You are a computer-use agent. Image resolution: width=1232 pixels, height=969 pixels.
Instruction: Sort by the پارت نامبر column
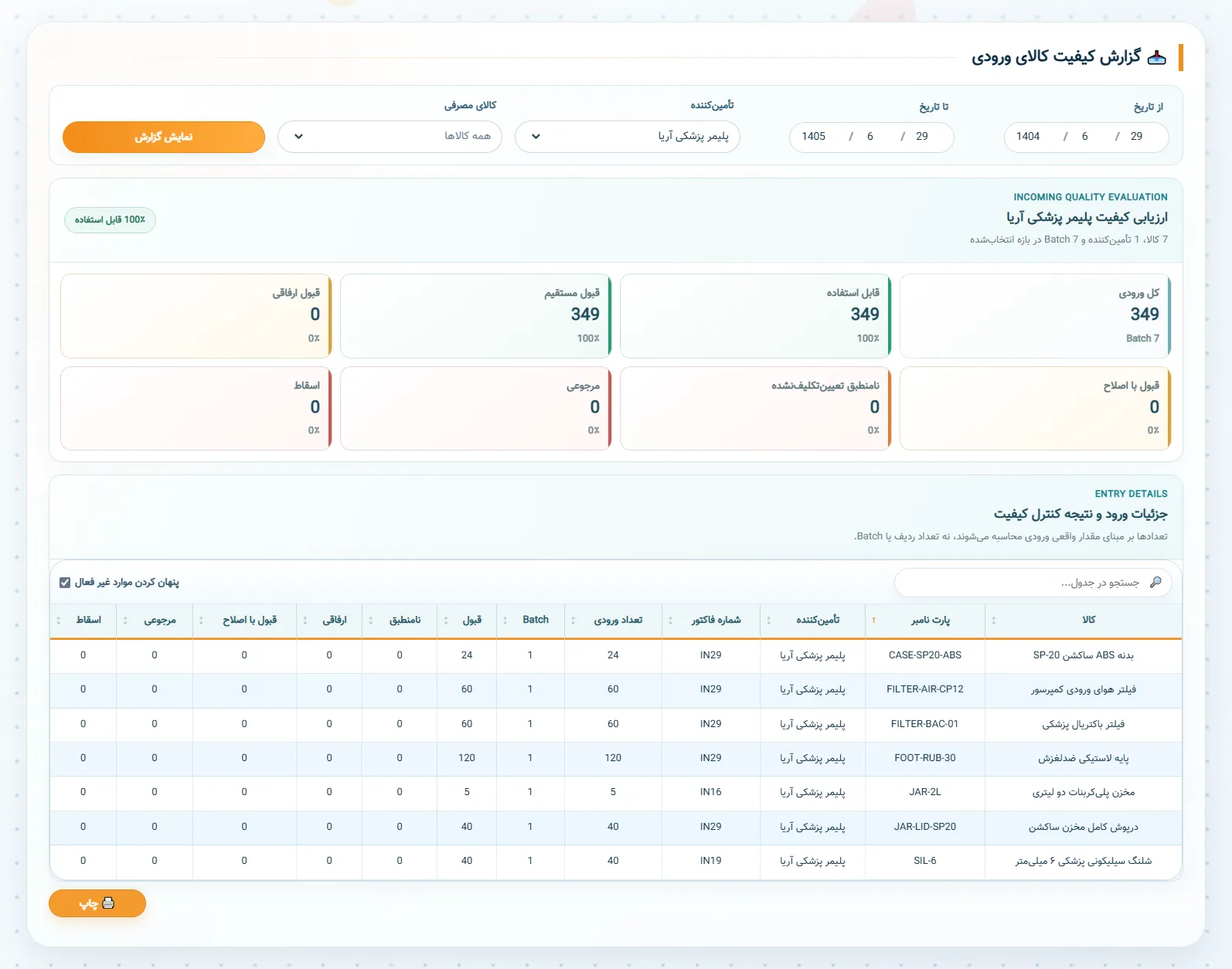[x=925, y=620]
